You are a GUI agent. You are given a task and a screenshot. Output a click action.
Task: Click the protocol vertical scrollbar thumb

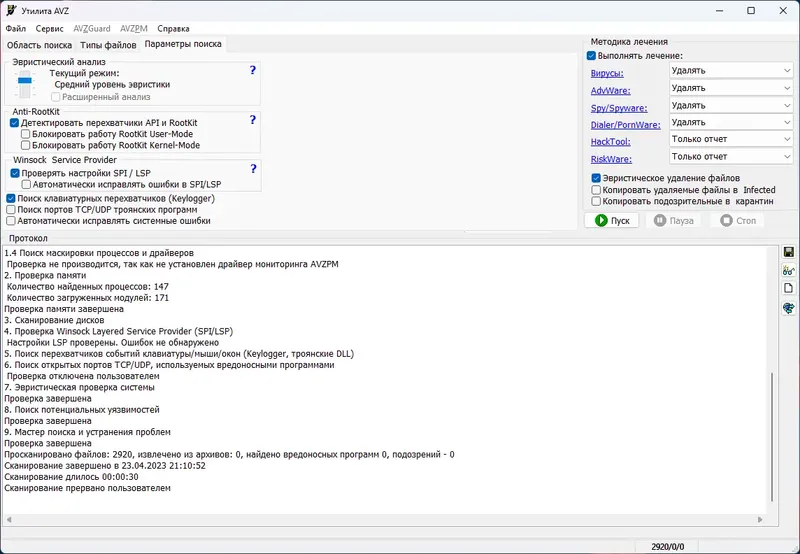772,437
